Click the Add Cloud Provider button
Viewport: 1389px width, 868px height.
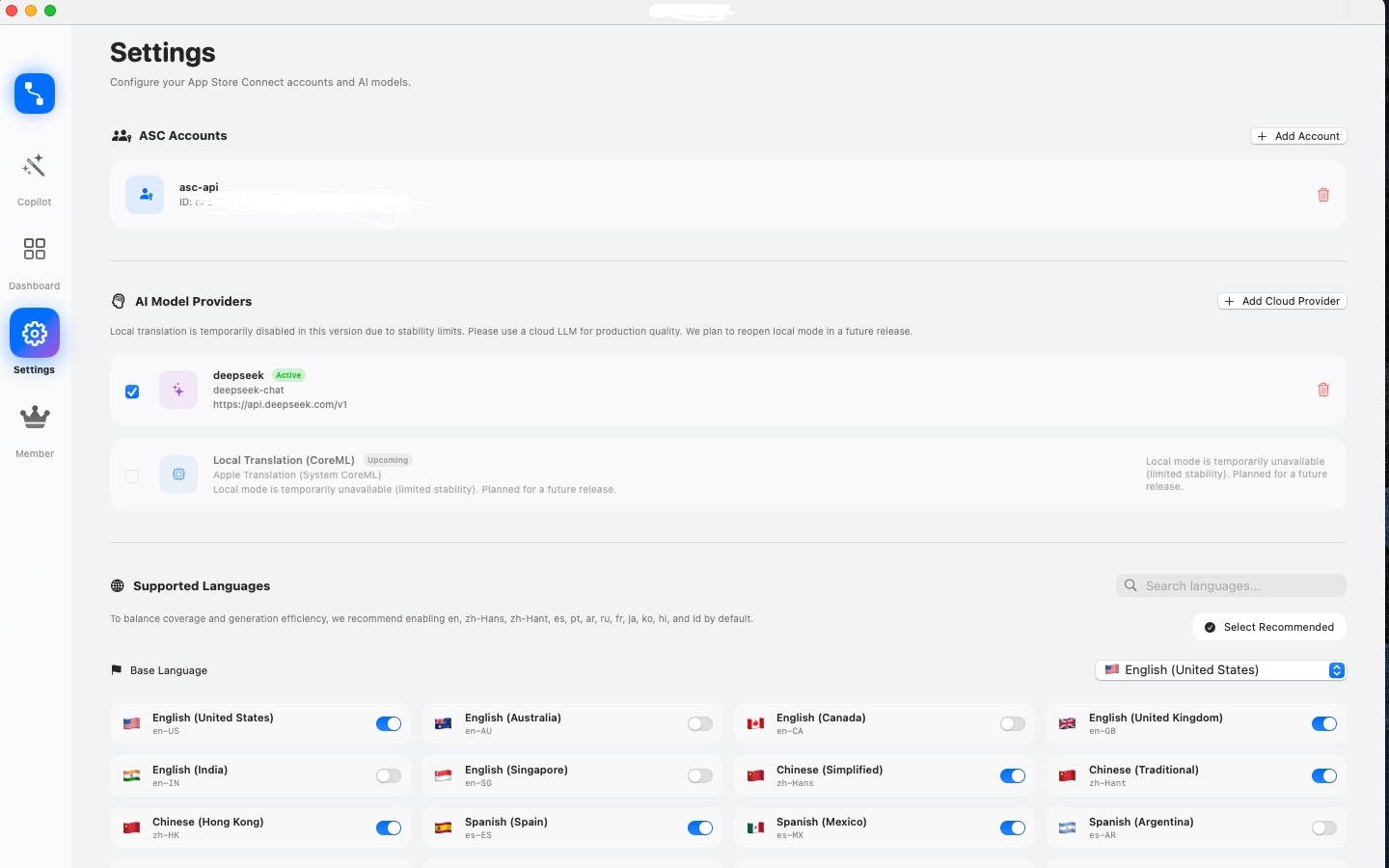[1281, 301]
